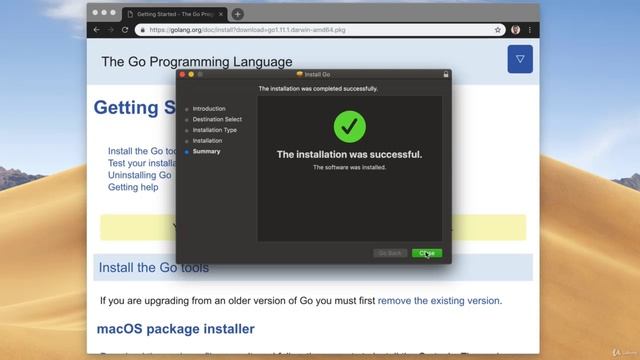Viewport: 640px width, 360px height.
Task: Select Summary step in installer sidebar
Action: coord(207,151)
